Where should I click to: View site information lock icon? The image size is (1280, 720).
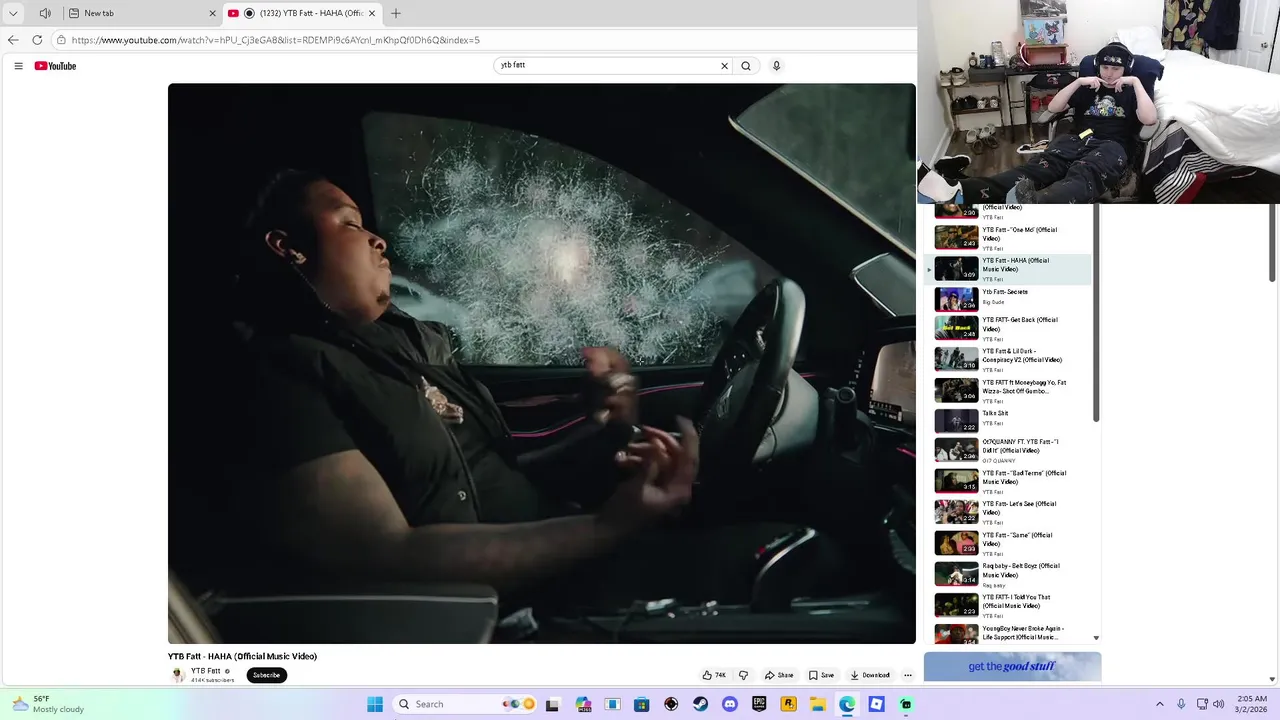pos(61,40)
